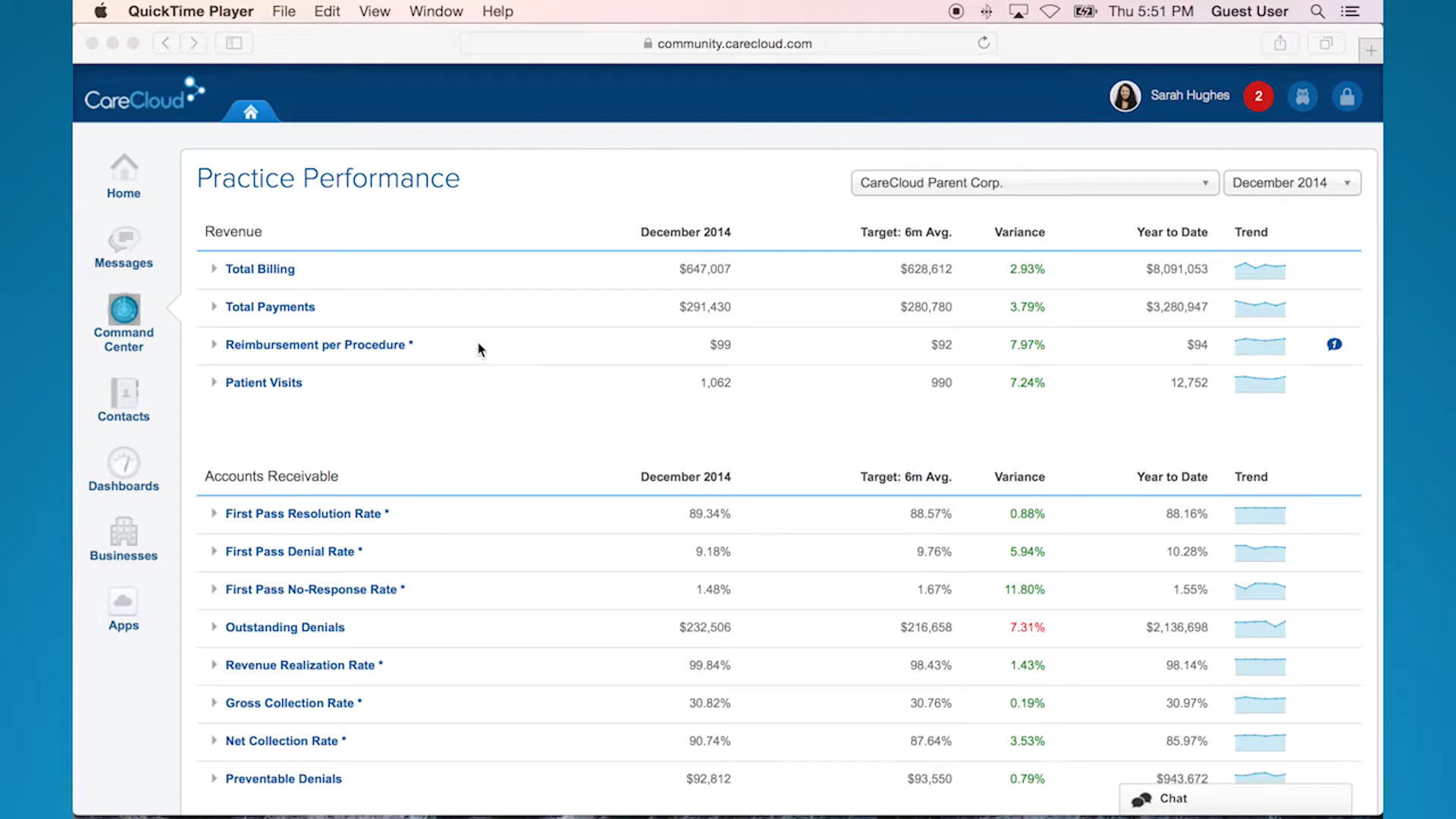1456x819 pixels.
Task: Expand the Net Collection Rate arrow
Action: pyautogui.click(x=214, y=741)
